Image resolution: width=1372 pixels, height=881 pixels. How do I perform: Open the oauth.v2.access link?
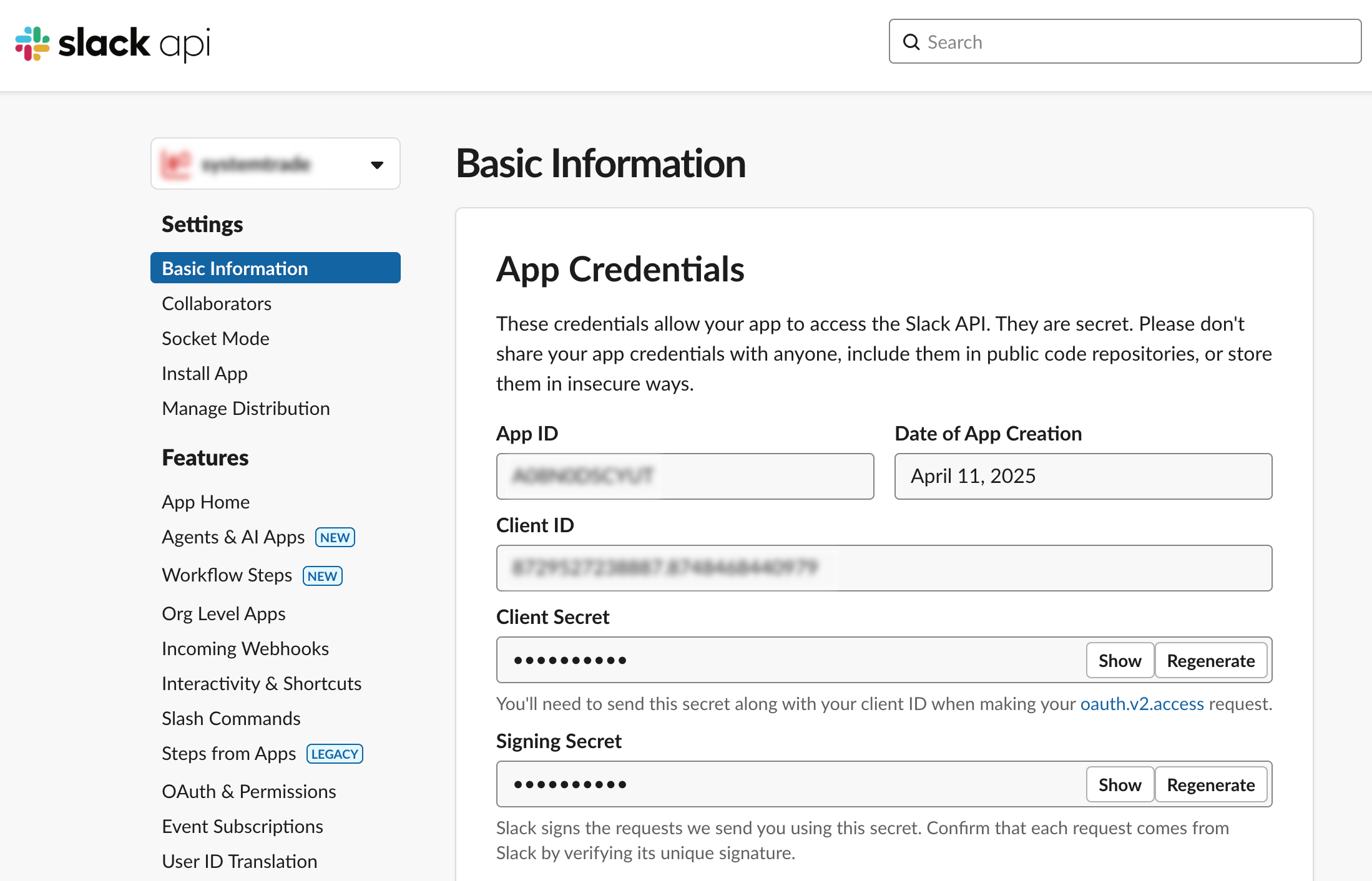pos(1142,704)
